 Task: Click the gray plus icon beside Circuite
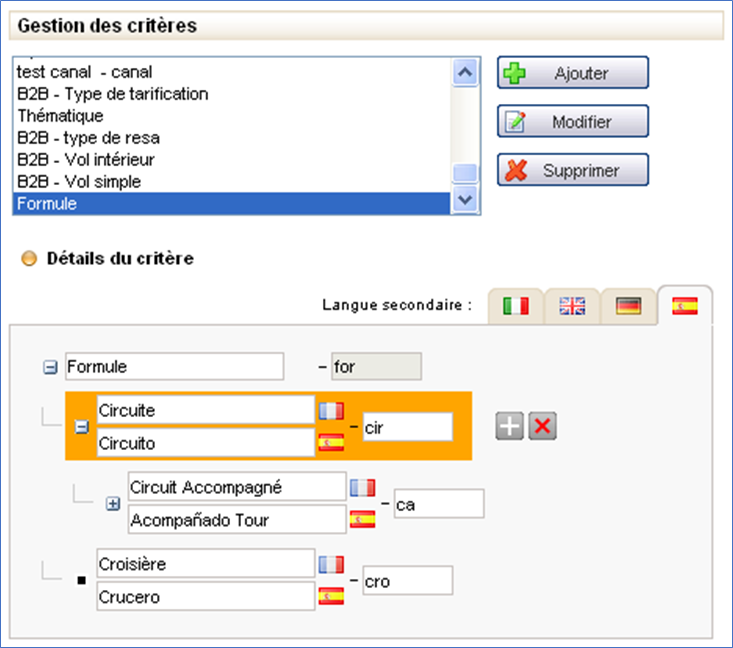coord(510,427)
